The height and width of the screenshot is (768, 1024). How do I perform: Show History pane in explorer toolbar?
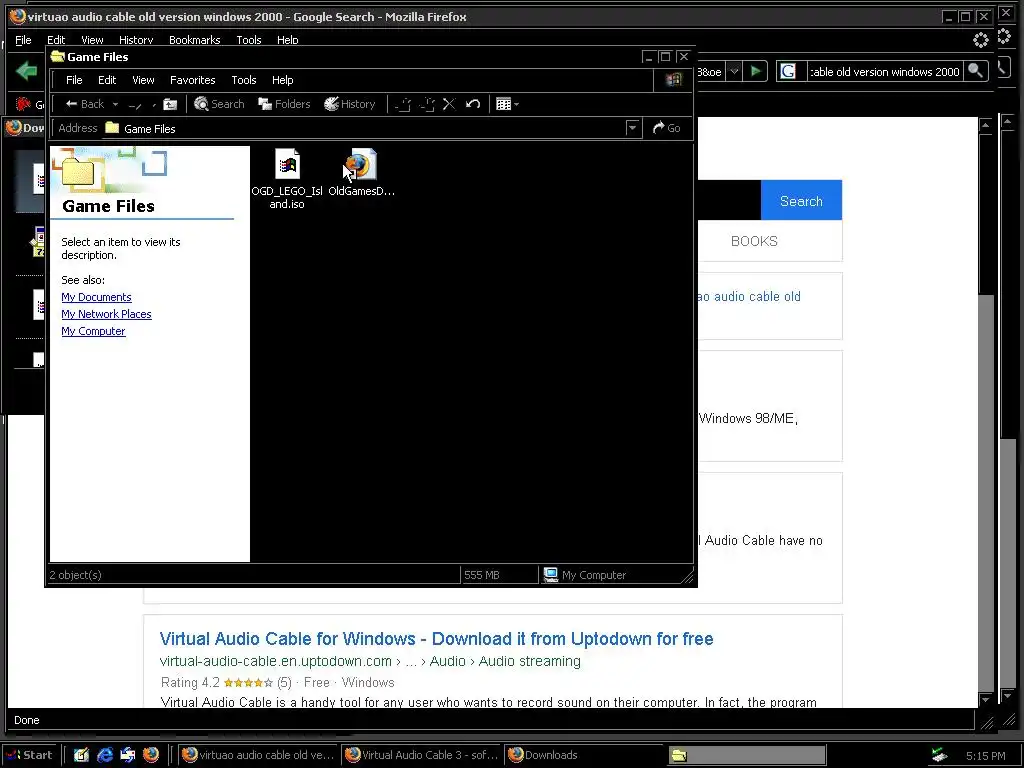(x=350, y=104)
